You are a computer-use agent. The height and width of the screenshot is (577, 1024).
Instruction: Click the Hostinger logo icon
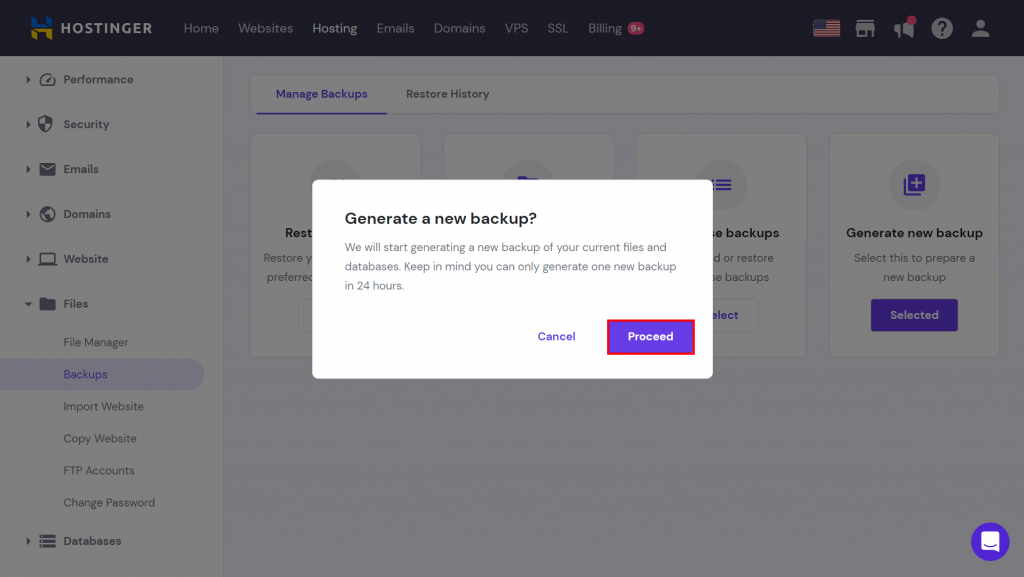pos(41,28)
